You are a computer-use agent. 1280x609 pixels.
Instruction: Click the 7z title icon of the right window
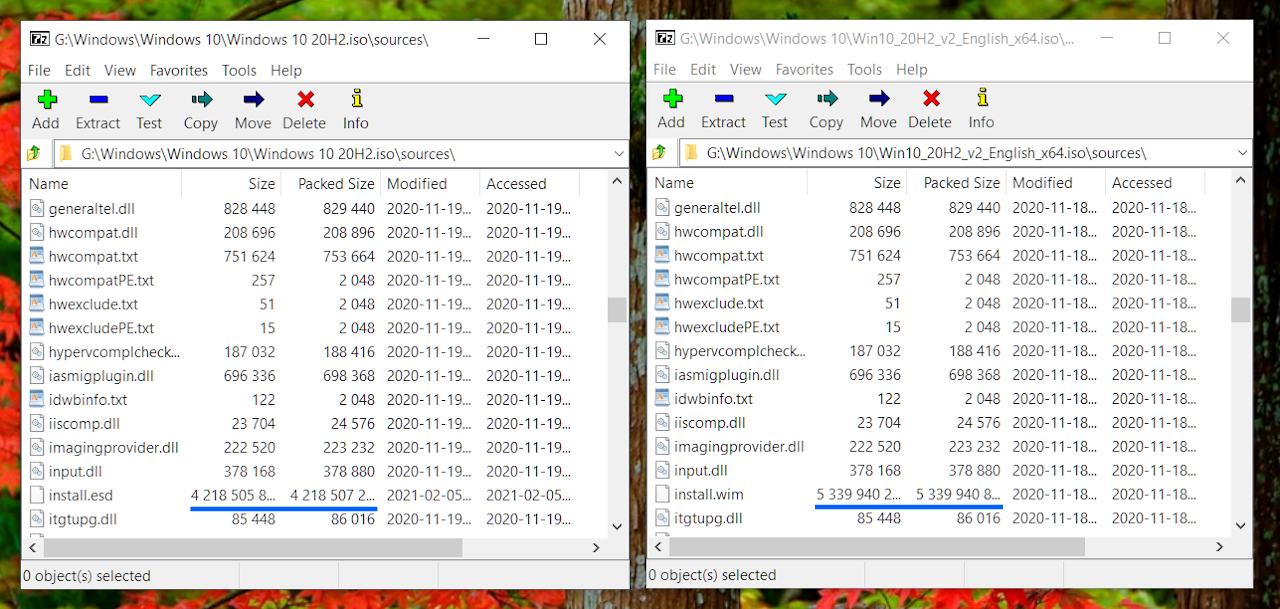coord(665,38)
